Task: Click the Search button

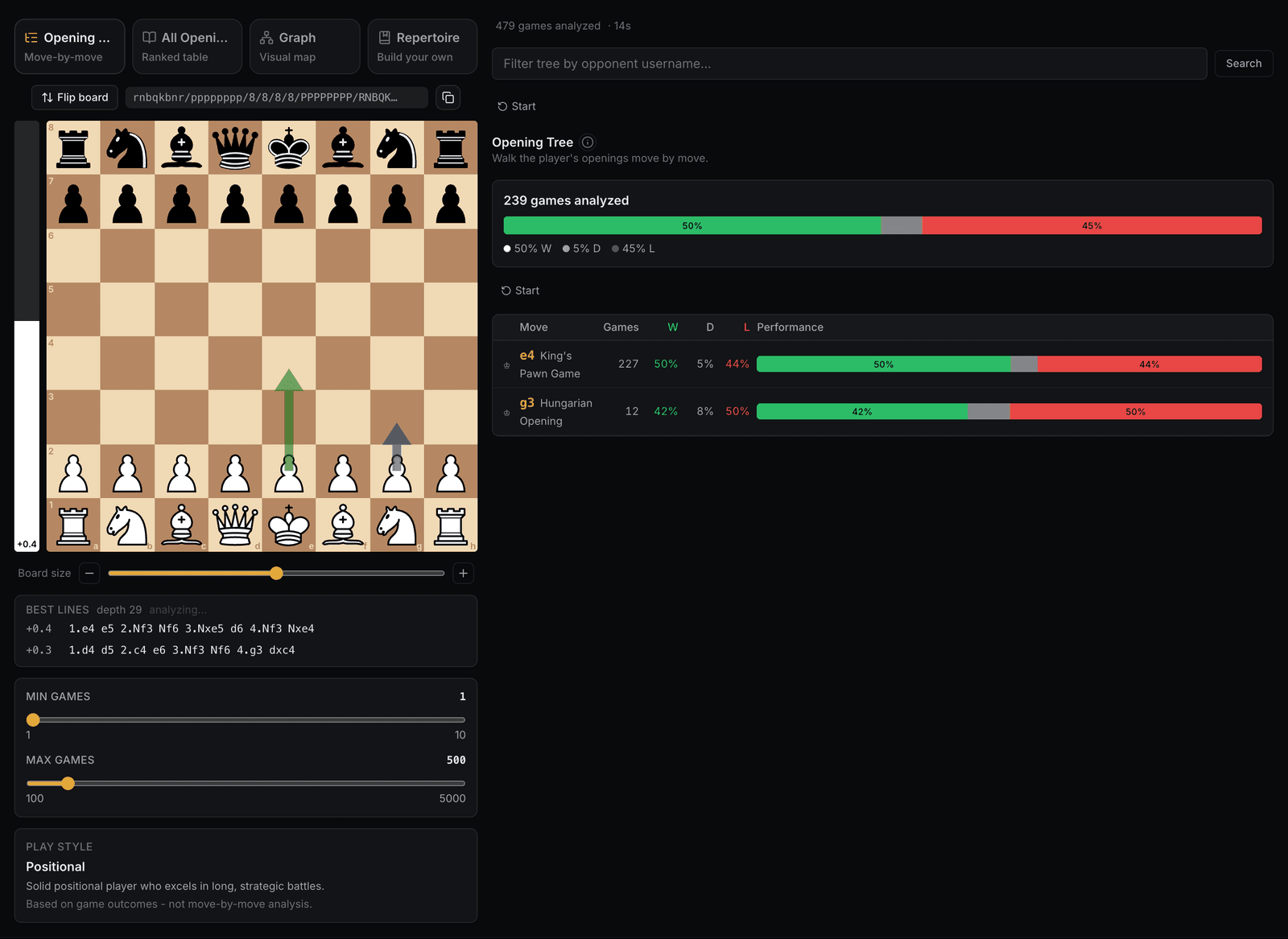Action: tap(1243, 64)
